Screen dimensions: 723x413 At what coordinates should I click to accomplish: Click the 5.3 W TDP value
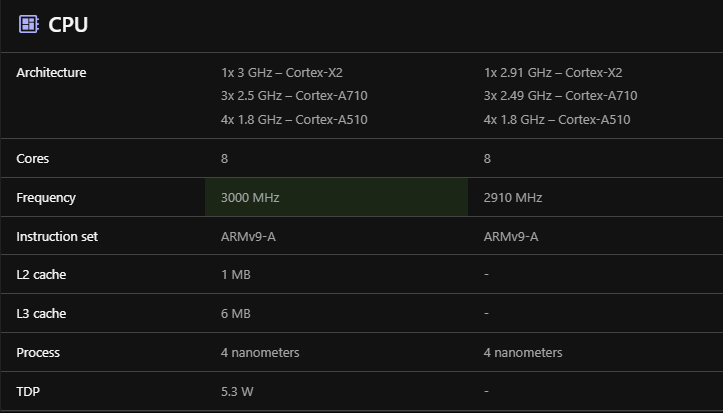237,392
